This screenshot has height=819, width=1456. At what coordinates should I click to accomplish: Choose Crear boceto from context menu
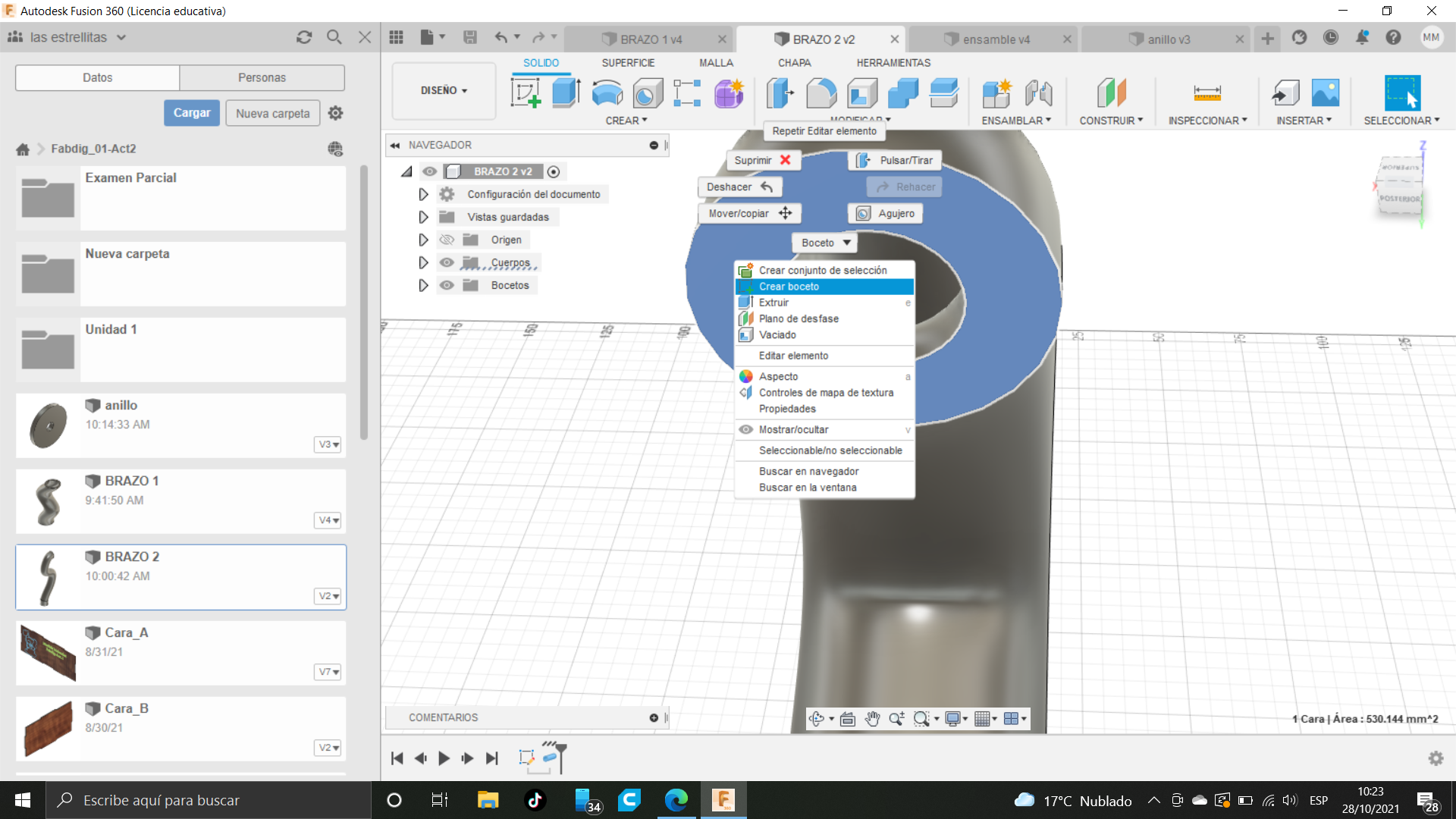tap(789, 287)
